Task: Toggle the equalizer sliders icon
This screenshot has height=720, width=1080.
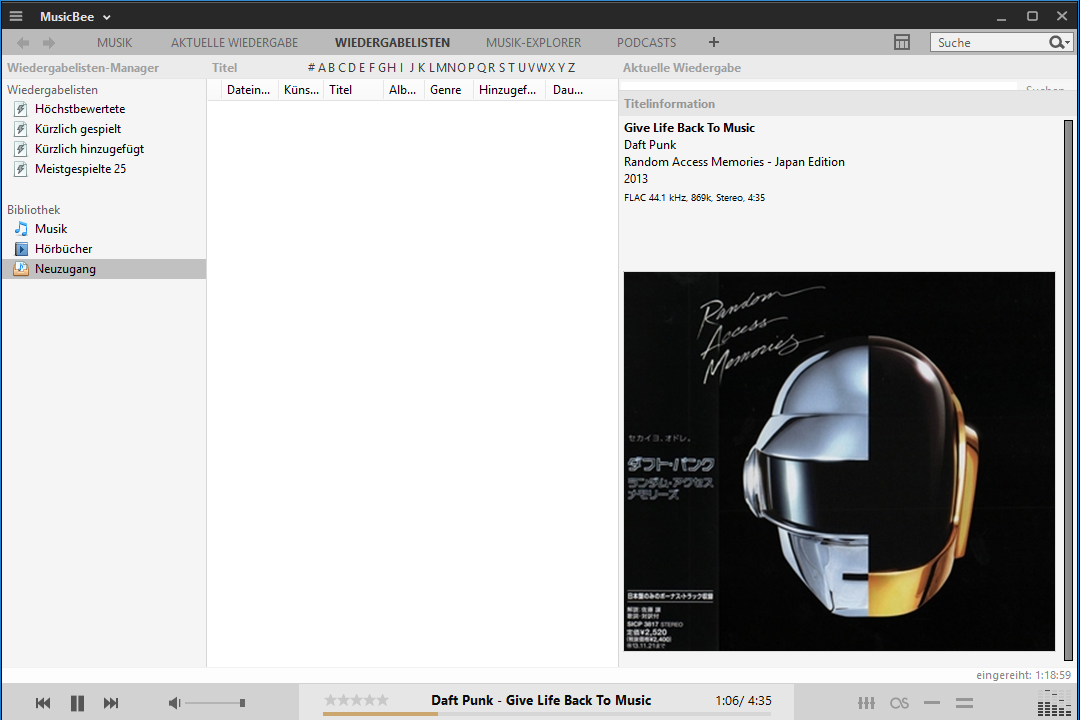Action: click(866, 703)
